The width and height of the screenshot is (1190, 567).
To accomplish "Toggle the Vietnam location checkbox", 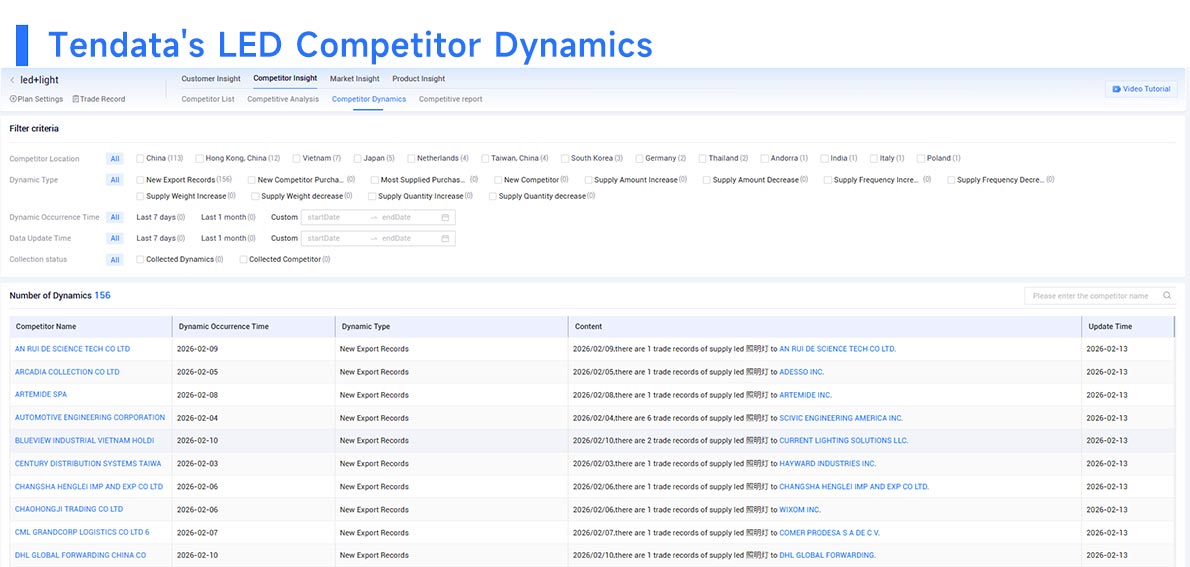I will (x=297, y=159).
